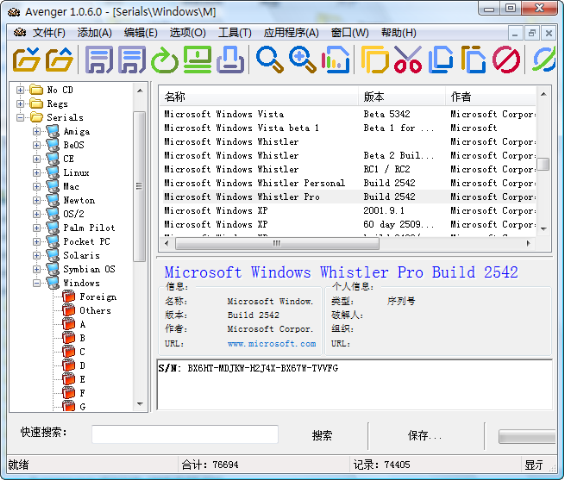The image size is (564, 480).
Task: Collapse the Serials tree node
Action: click(20, 117)
